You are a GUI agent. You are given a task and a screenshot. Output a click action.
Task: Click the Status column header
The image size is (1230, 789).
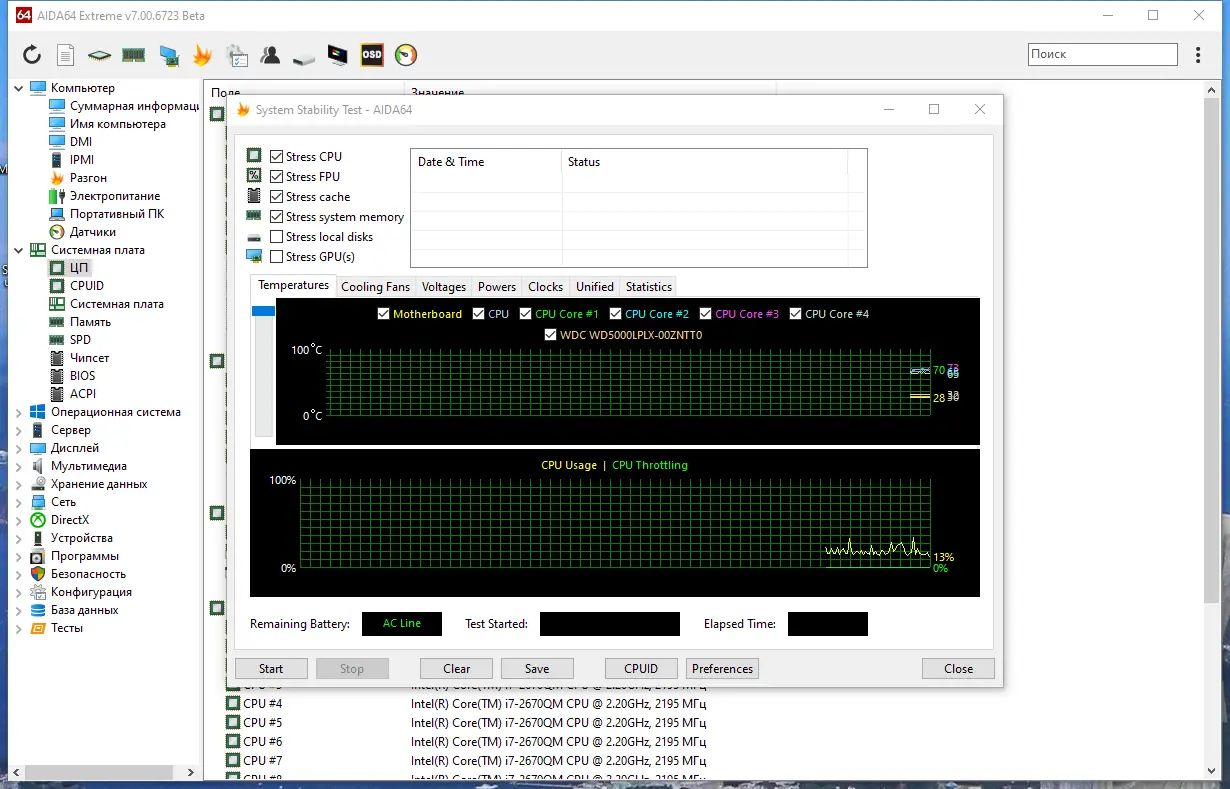click(705, 162)
